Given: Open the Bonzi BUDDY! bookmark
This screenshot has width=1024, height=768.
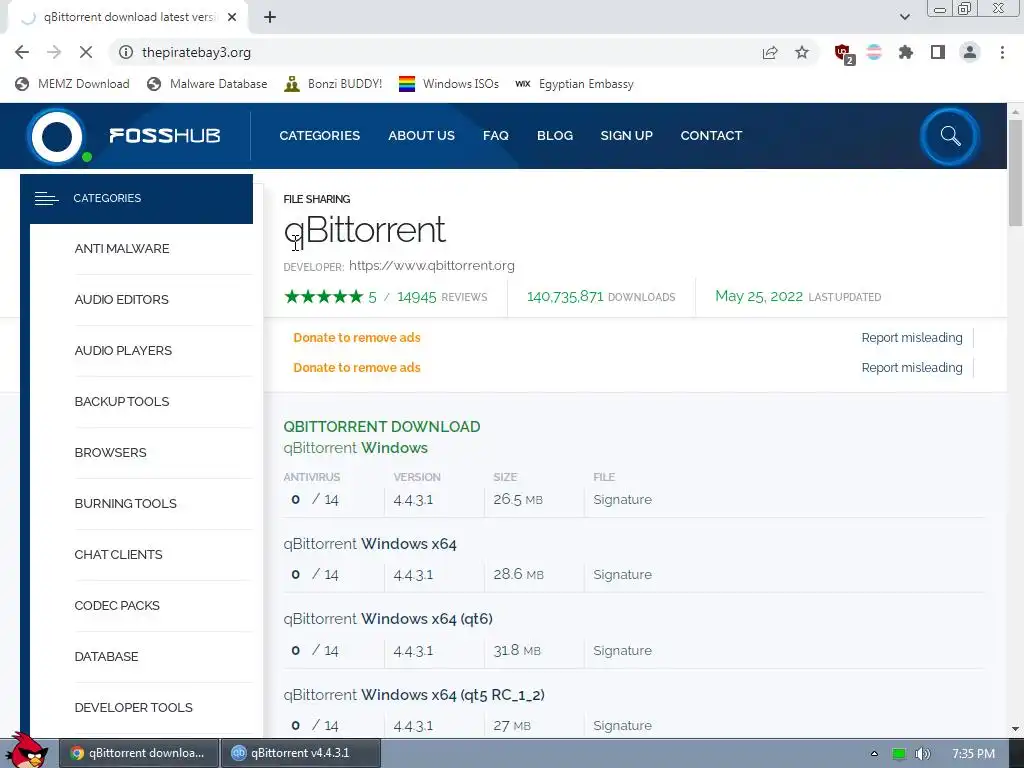Looking at the screenshot, I should [x=333, y=84].
